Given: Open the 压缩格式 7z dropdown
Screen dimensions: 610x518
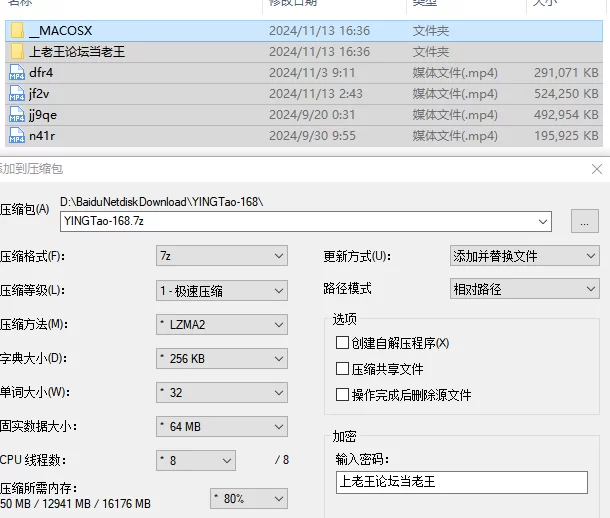Looking at the screenshot, I should pos(222,256).
